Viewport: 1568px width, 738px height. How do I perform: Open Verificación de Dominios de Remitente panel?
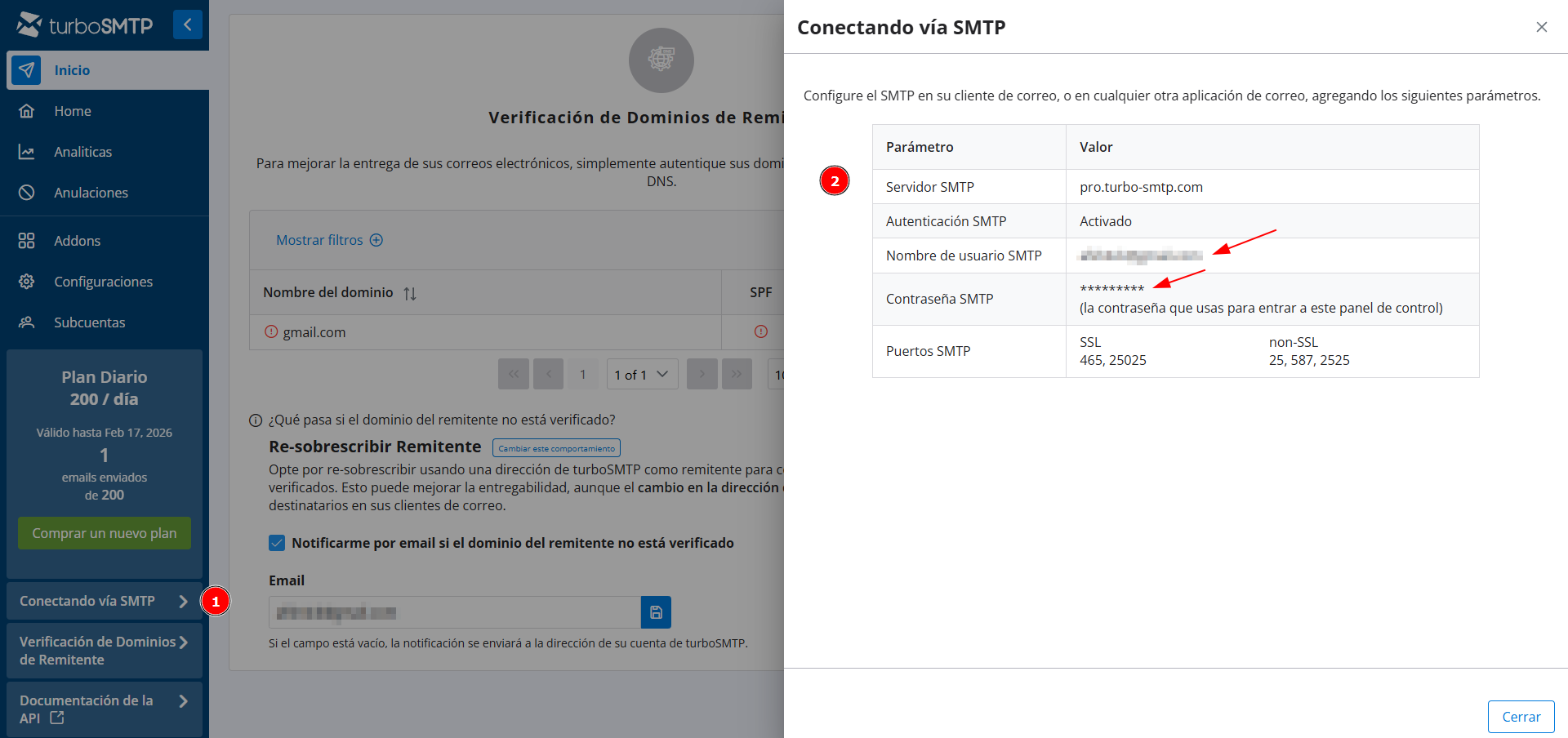click(105, 651)
